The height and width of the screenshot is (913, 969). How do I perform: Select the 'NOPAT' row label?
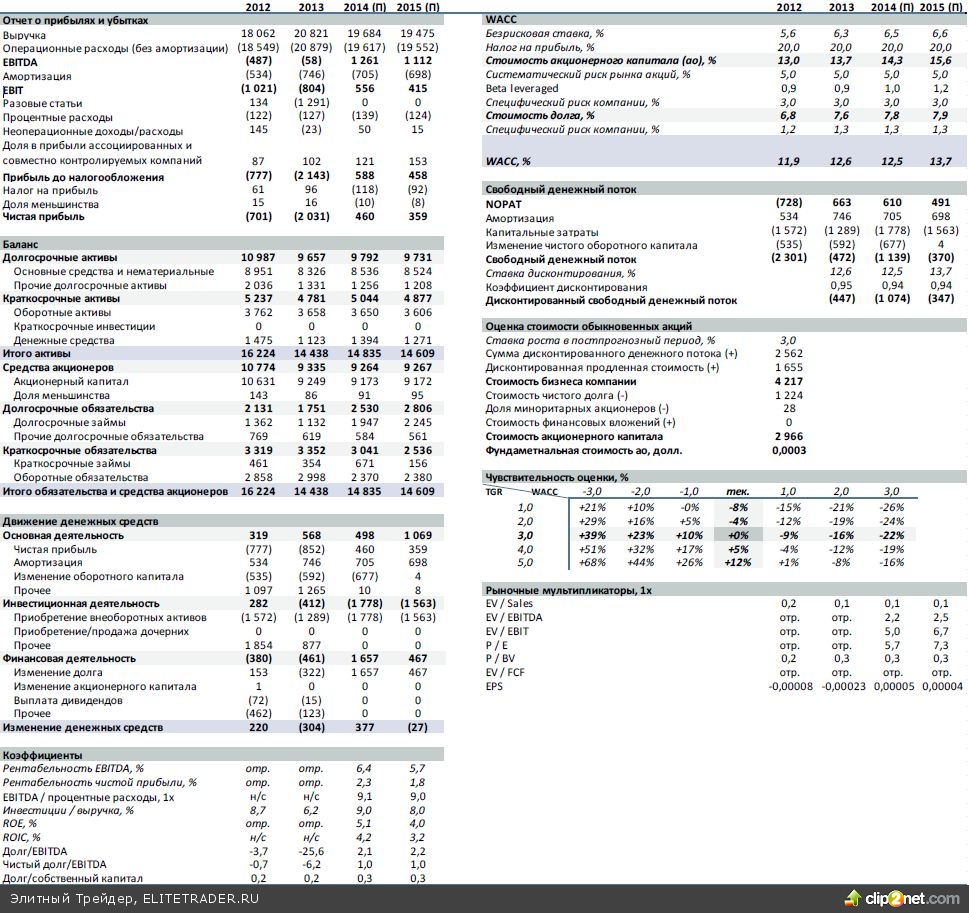click(504, 204)
